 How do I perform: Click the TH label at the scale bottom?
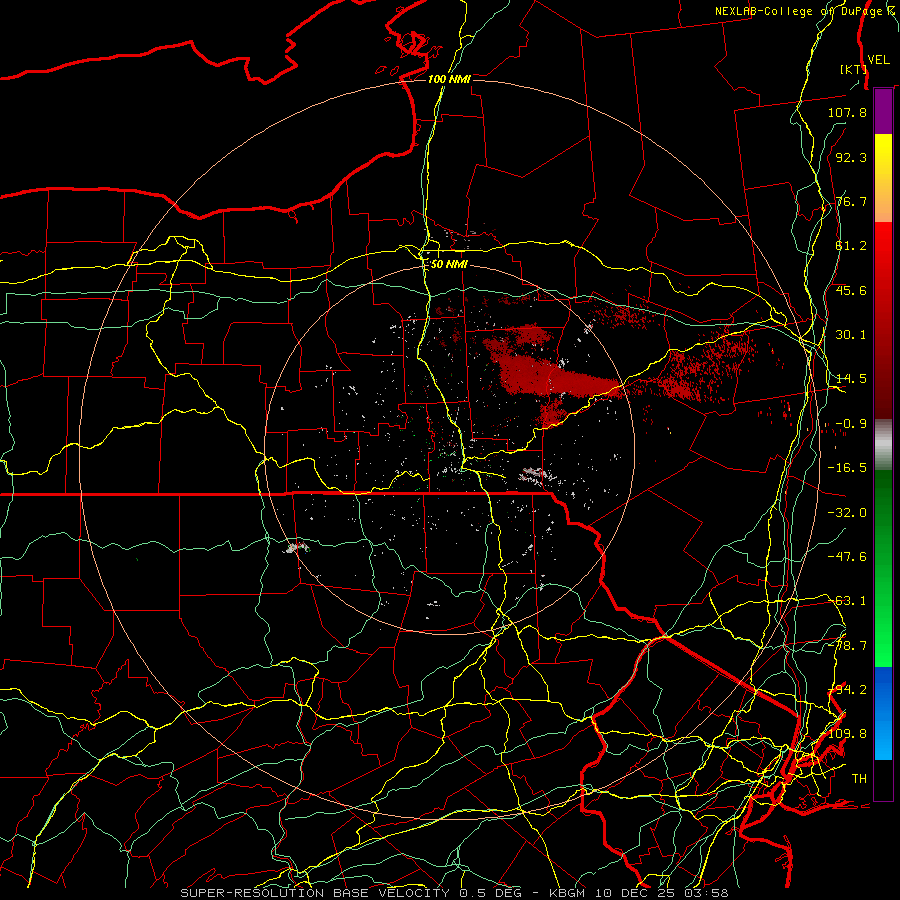pyautogui.click(x=859, y=779)
